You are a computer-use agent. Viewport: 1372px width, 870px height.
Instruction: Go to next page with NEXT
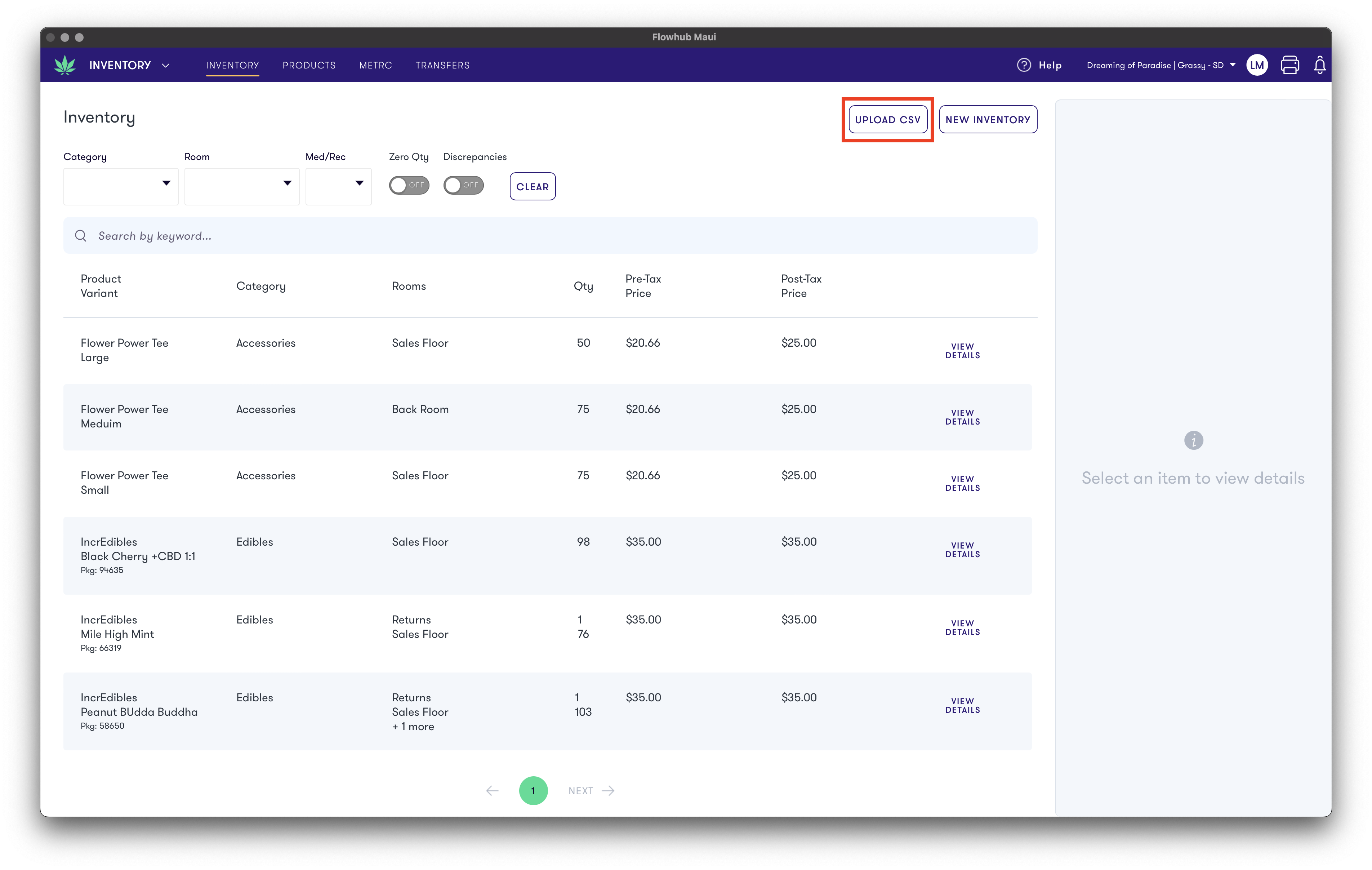click(x=591, y=791)
